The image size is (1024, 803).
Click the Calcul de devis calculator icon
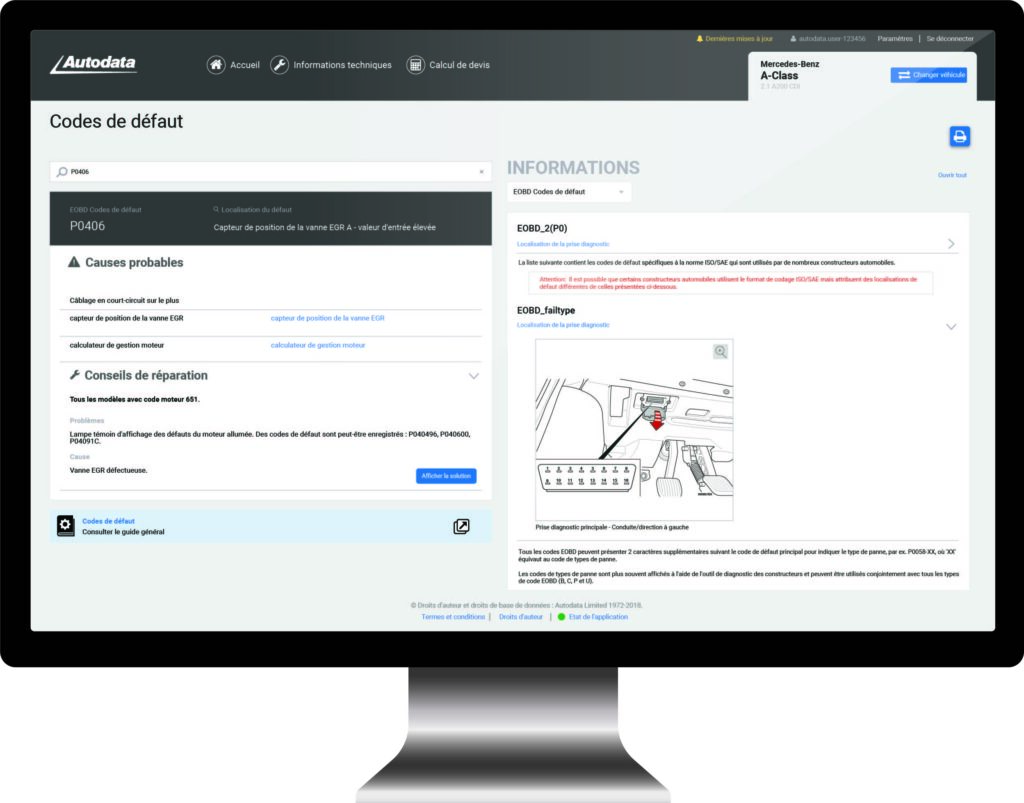click(415, 65)
